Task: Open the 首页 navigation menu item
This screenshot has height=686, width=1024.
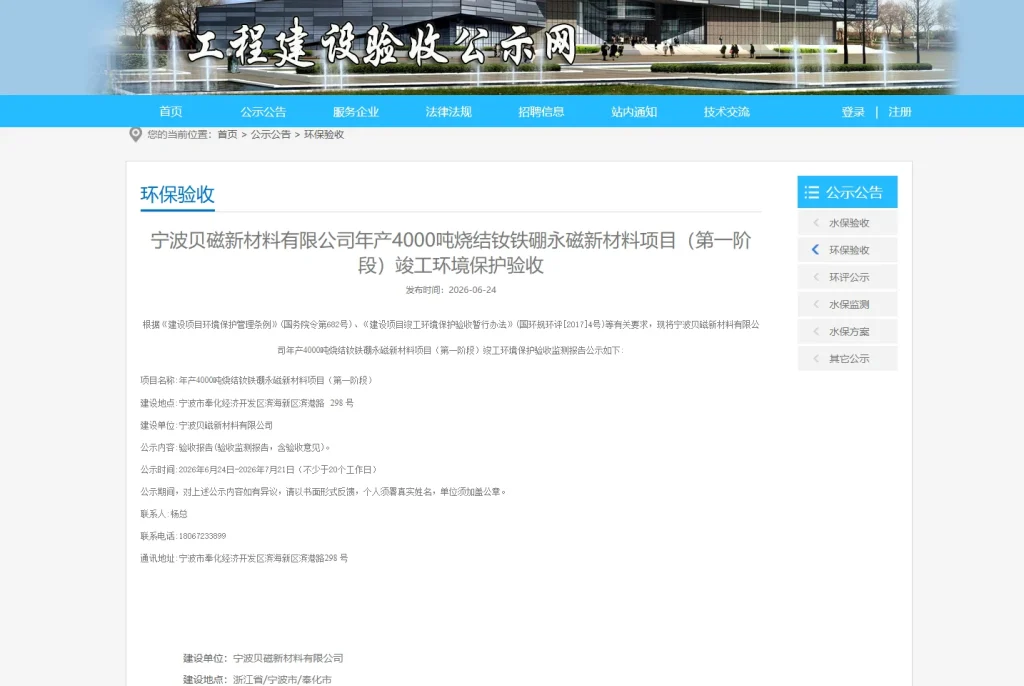Action: click(171, 112)
